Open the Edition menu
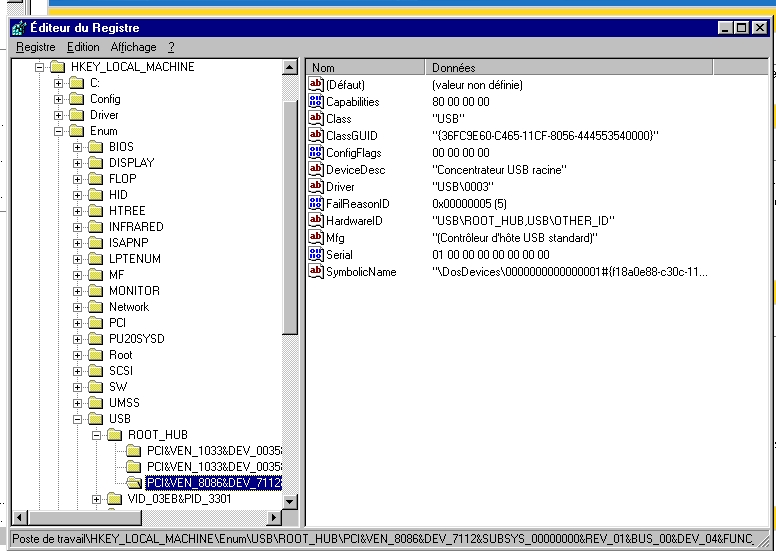This screenshot has height=551, width=776. click(83, 47)
